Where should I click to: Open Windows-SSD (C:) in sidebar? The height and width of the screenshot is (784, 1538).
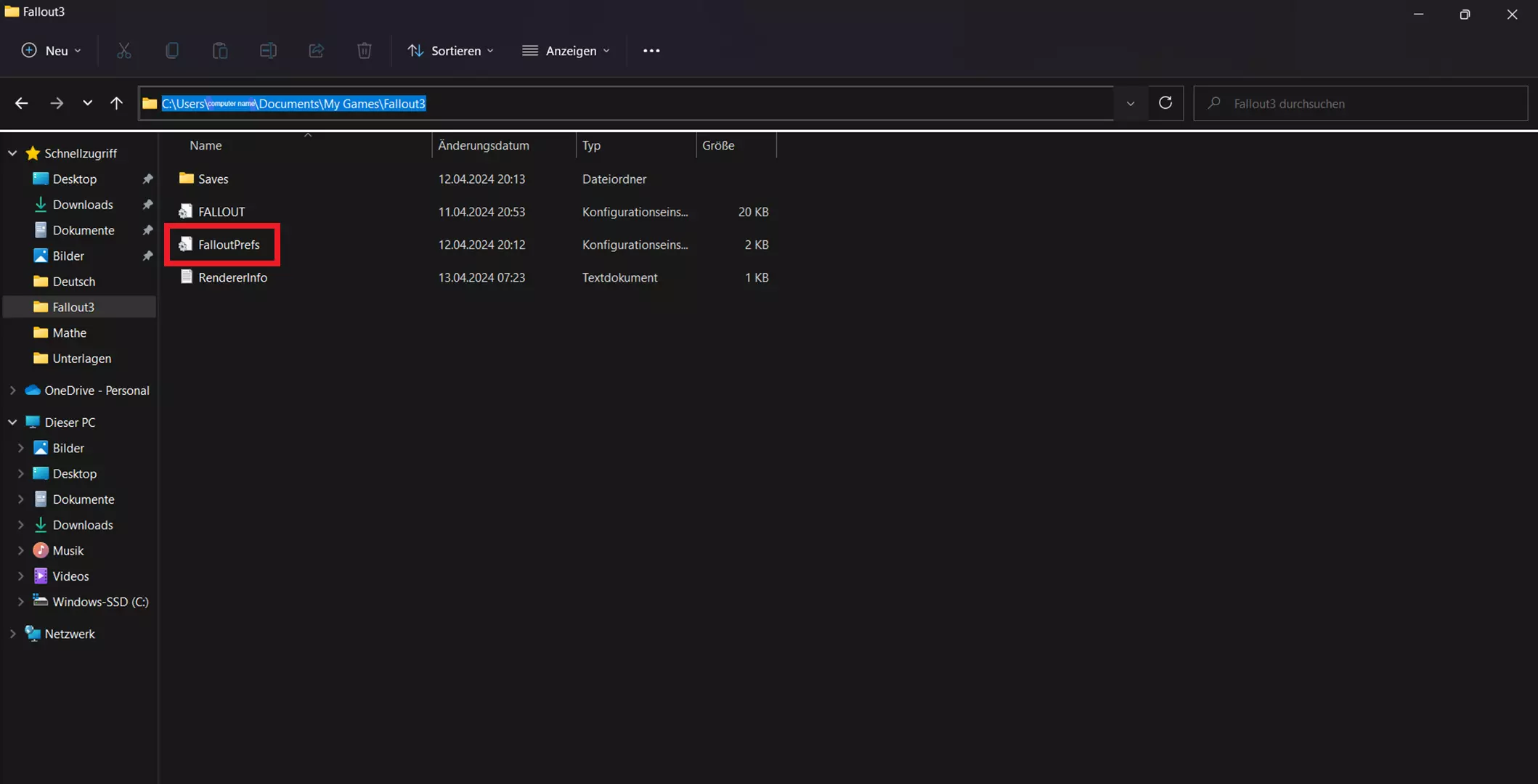point(100,602)
